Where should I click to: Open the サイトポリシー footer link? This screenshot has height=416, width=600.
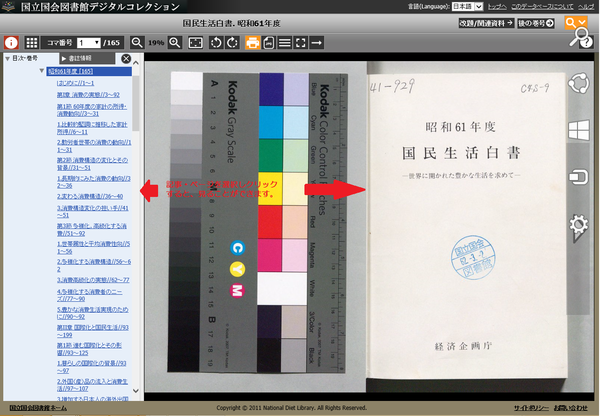point(531,408)
